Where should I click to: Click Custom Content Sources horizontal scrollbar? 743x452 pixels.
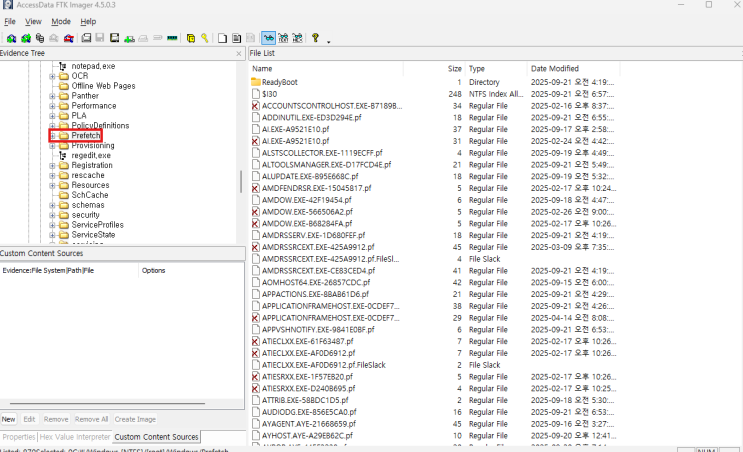coord(108,404)
